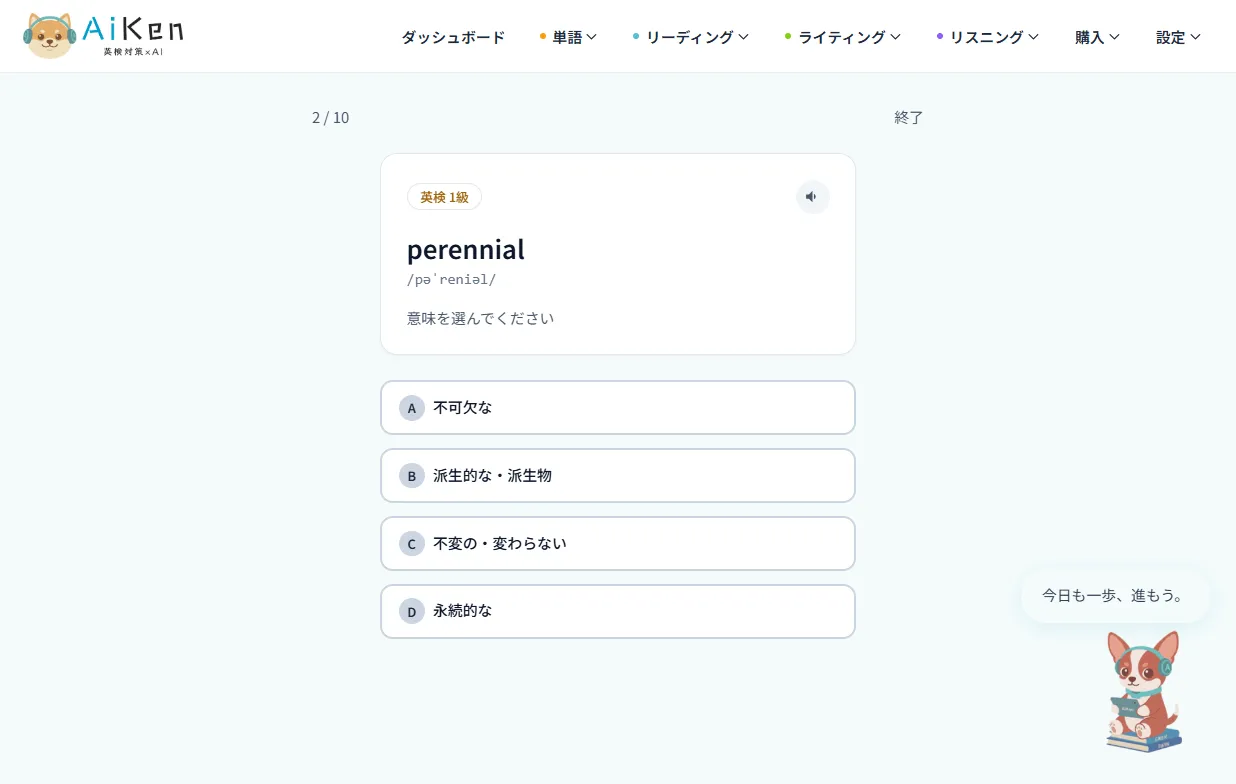1236x784 pixels.
Task: Open the 設定 menu
Action: [1178, 37]
